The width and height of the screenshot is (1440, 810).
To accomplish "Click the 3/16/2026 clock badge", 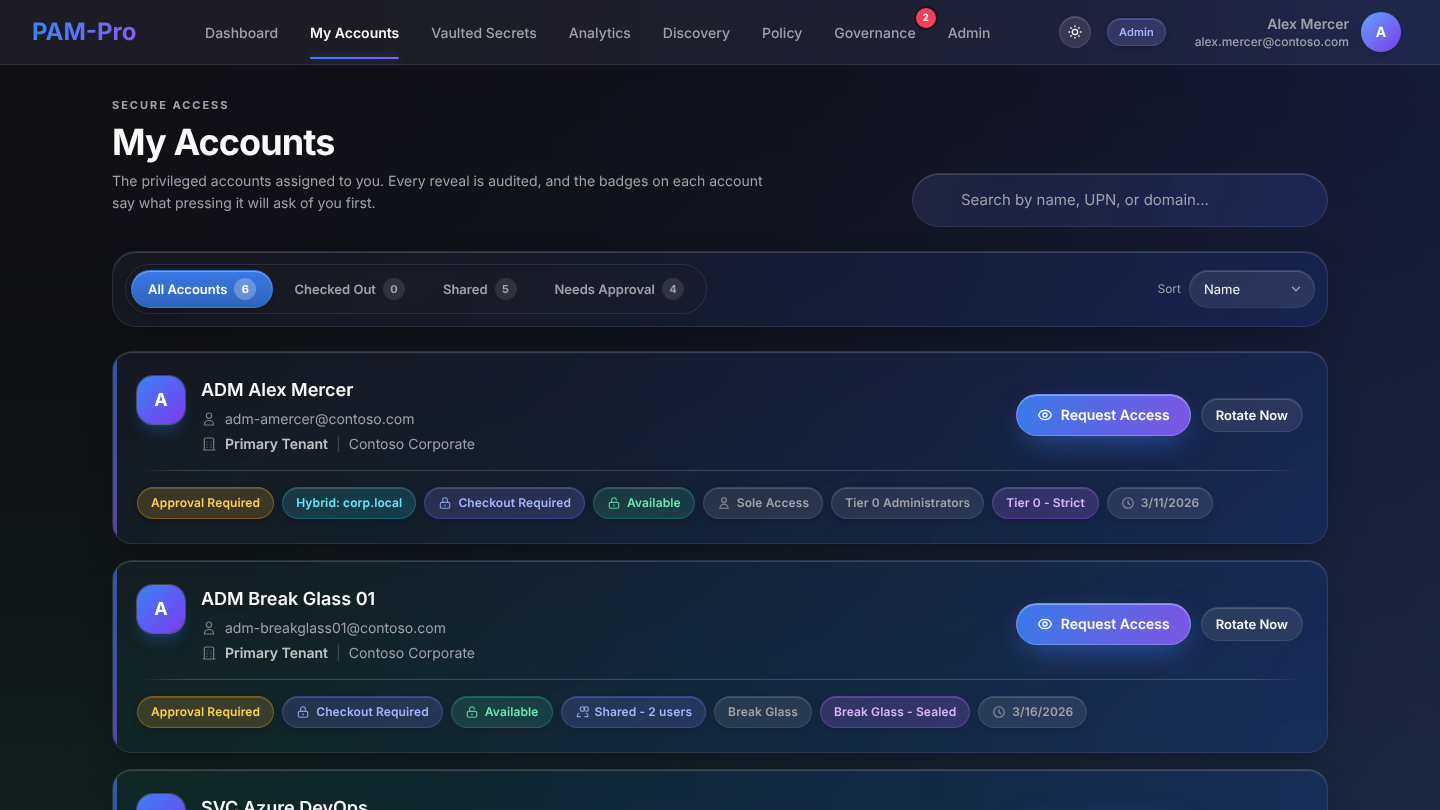I will coord(1033,712).
